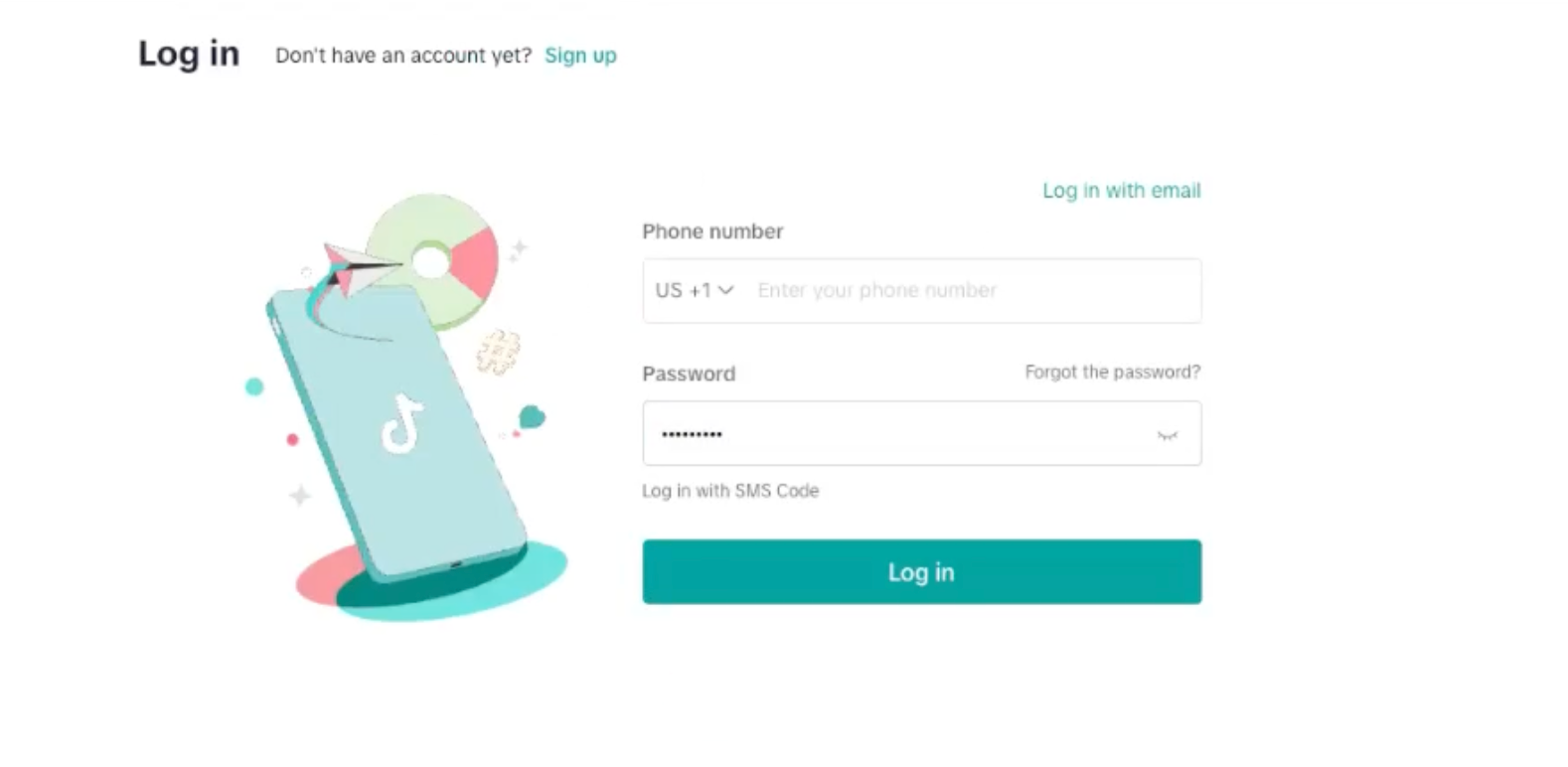Click the gray sparkle star below the phone
The width and height of the screenshot is (1568, 767).
(299, 495)
